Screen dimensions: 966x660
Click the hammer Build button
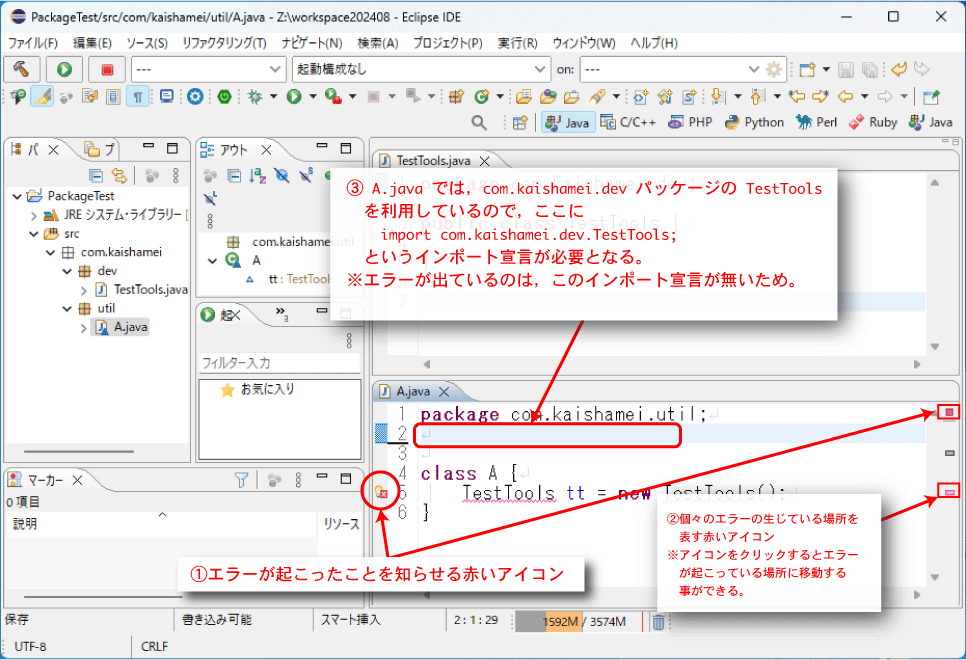pyautogui.click(x=22, y=69)
